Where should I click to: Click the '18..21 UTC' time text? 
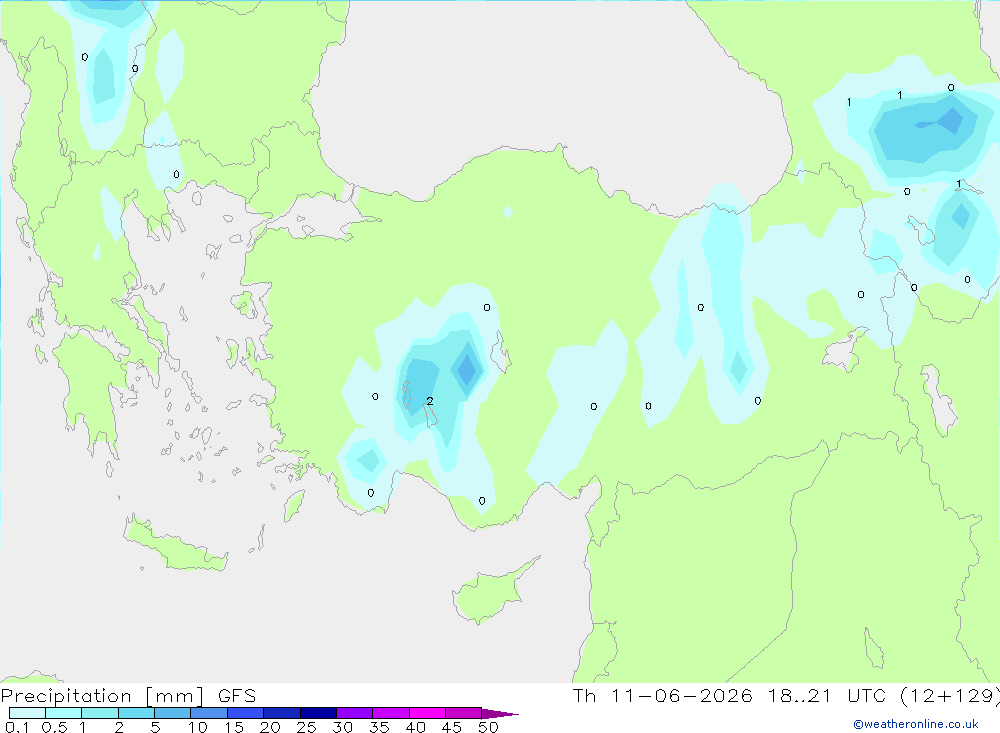click(x=827, y=696)
